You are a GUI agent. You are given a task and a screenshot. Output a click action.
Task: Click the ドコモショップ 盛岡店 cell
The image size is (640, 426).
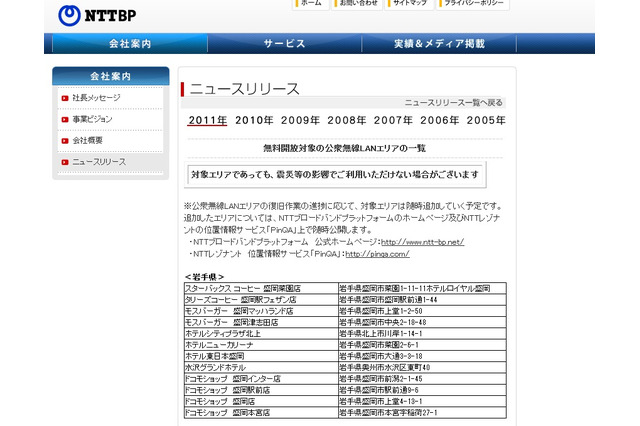(x=261, y=402)
